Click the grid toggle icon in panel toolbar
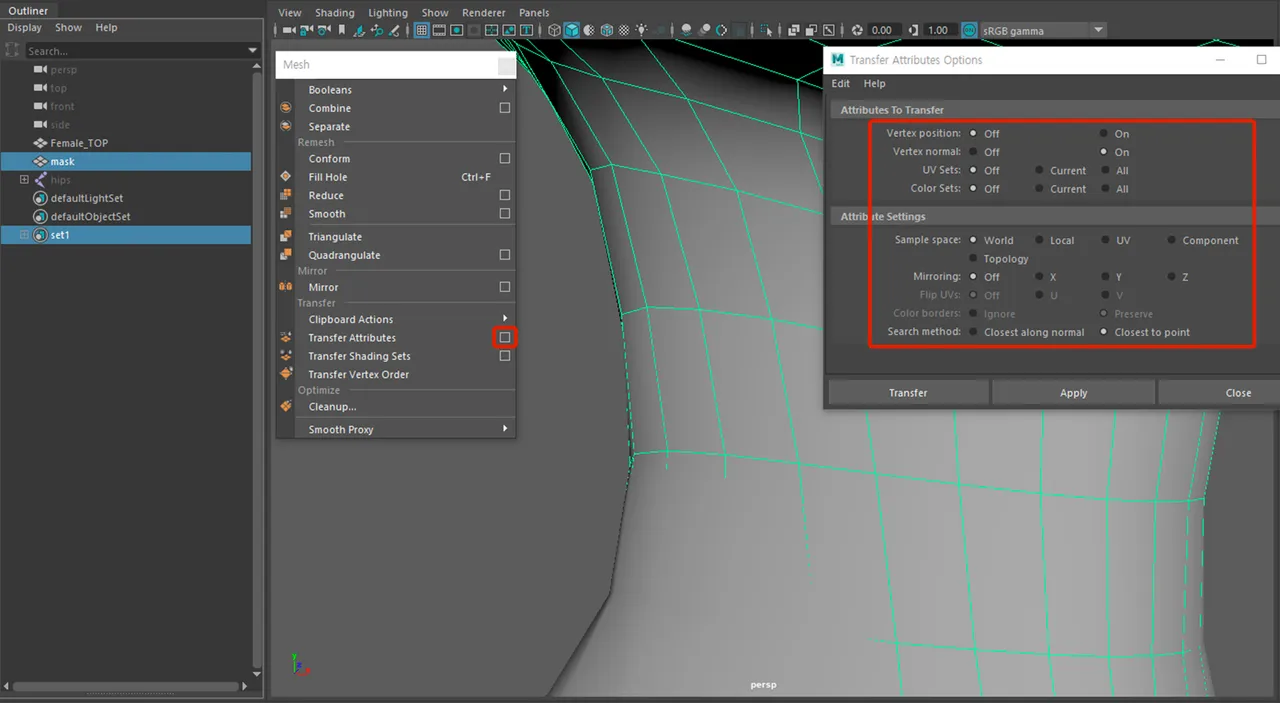The image size is (1280, 703). 421,30
